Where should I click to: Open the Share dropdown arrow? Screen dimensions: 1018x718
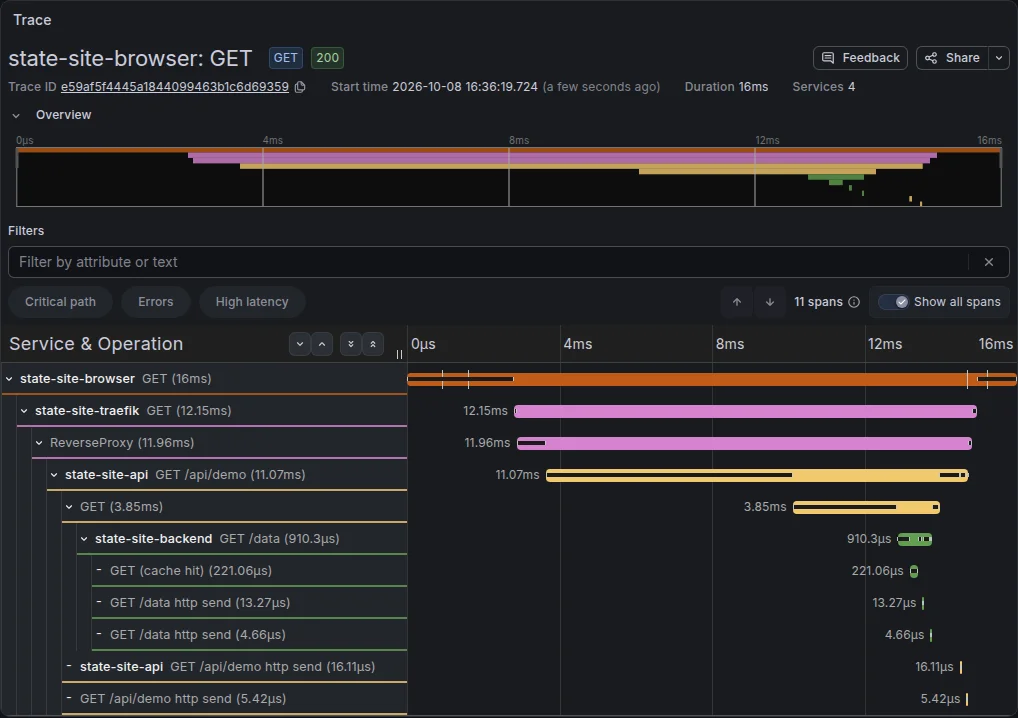(x=999, y=58)
